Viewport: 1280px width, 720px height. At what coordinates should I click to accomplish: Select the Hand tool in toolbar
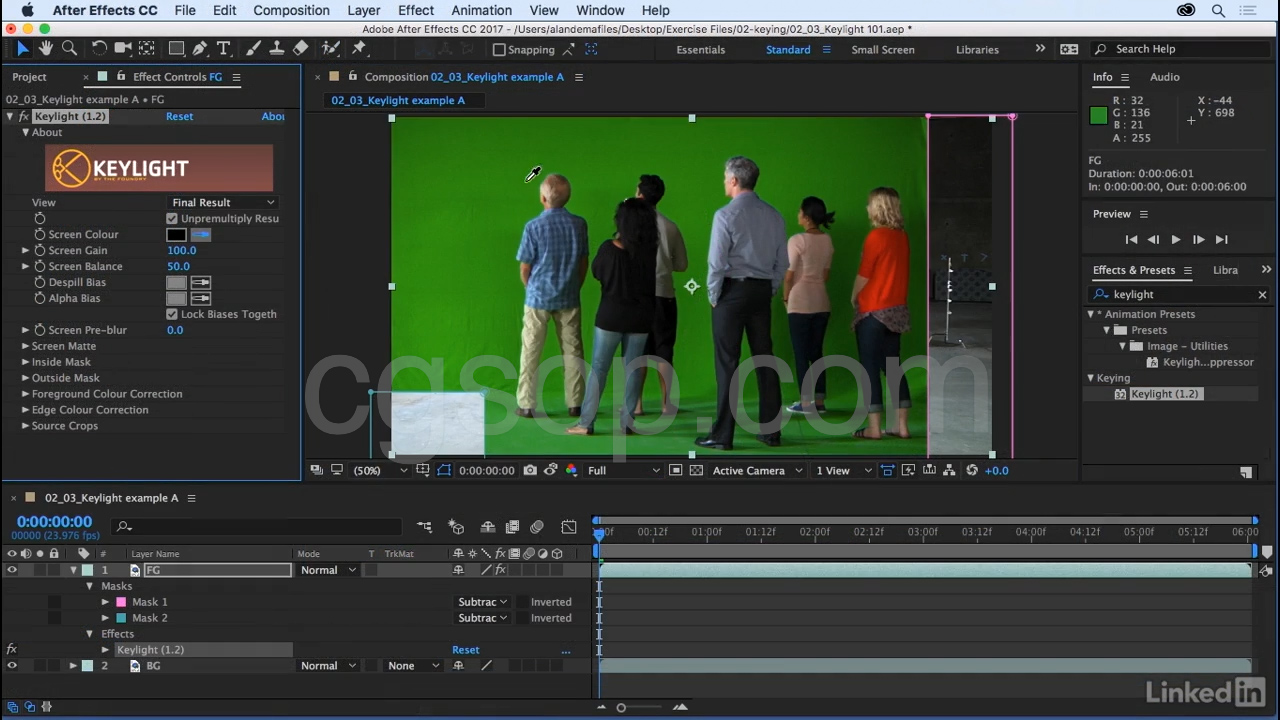46,48
